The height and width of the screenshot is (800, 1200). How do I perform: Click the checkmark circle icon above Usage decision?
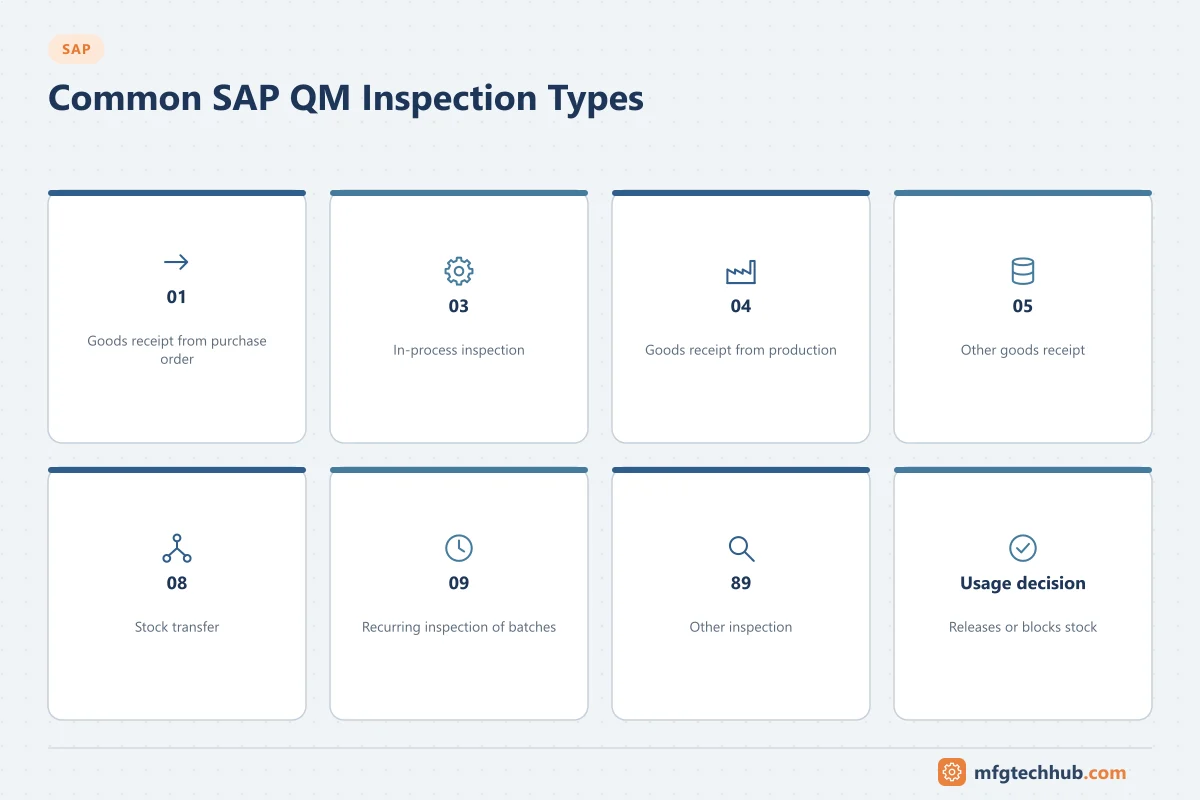coord(1023,548)
